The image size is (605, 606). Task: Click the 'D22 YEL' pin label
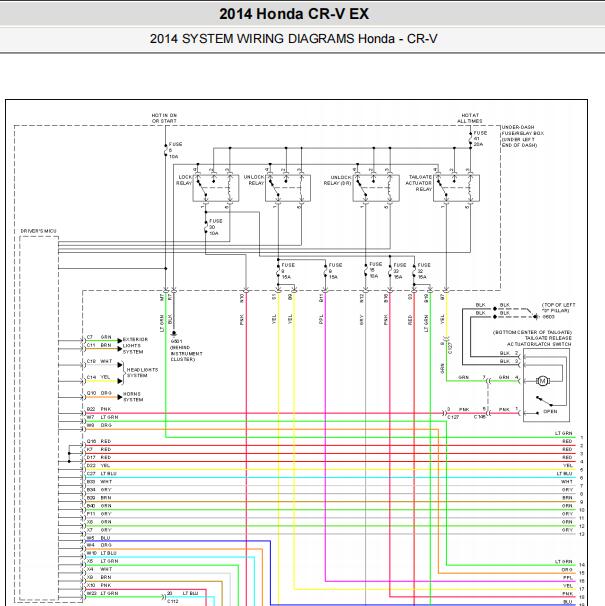pos(99,466)
